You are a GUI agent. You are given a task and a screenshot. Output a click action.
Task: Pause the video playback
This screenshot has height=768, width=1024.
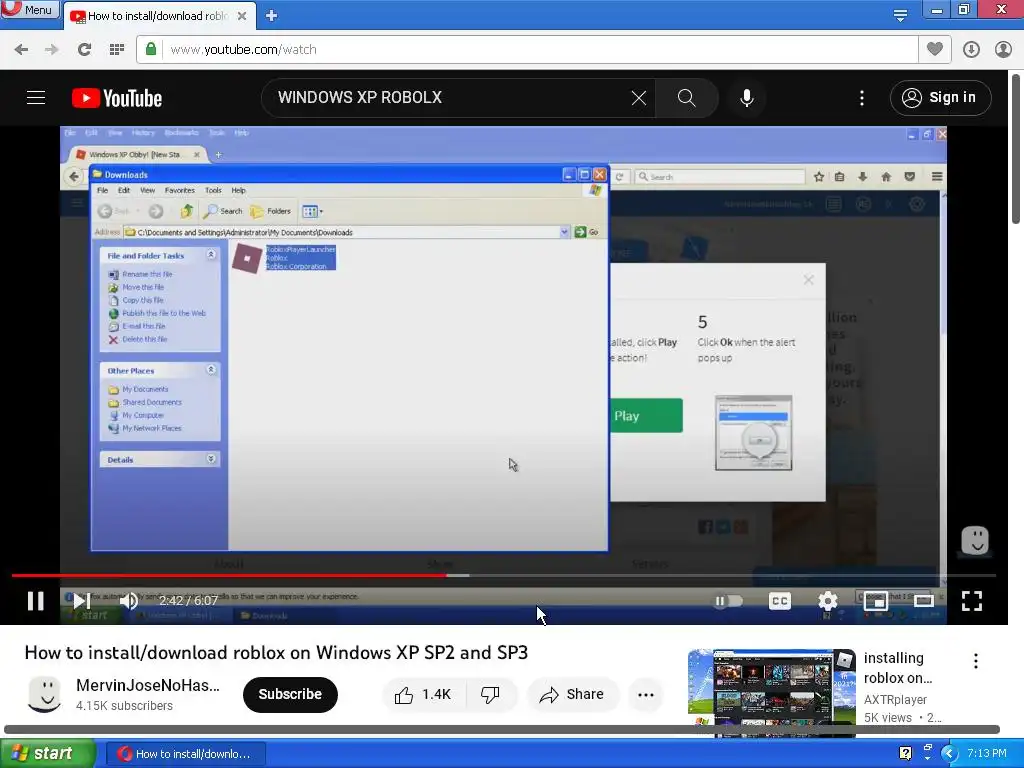tap(36, 601)
